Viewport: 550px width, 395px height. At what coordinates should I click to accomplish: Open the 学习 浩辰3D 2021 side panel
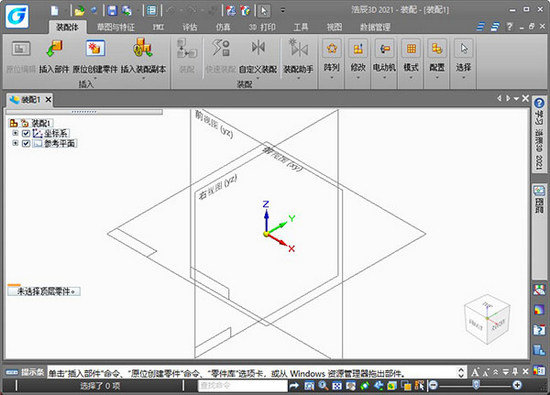(539, 134)
